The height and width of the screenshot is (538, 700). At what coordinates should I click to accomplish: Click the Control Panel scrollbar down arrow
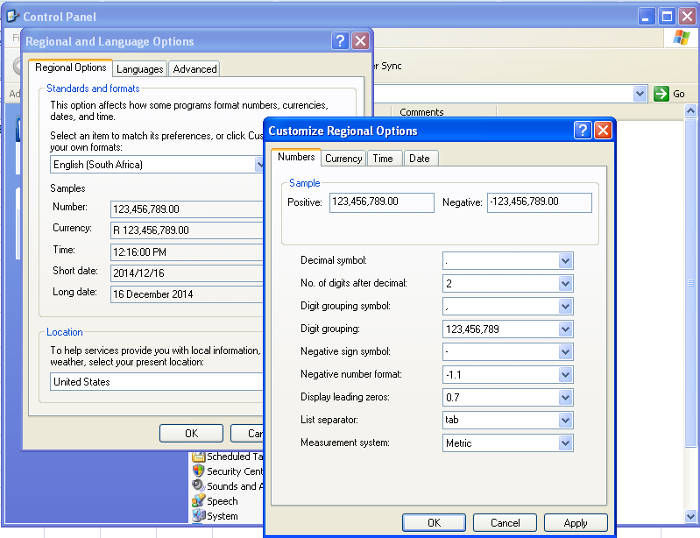pyautogui.click(x=690, y=515)
